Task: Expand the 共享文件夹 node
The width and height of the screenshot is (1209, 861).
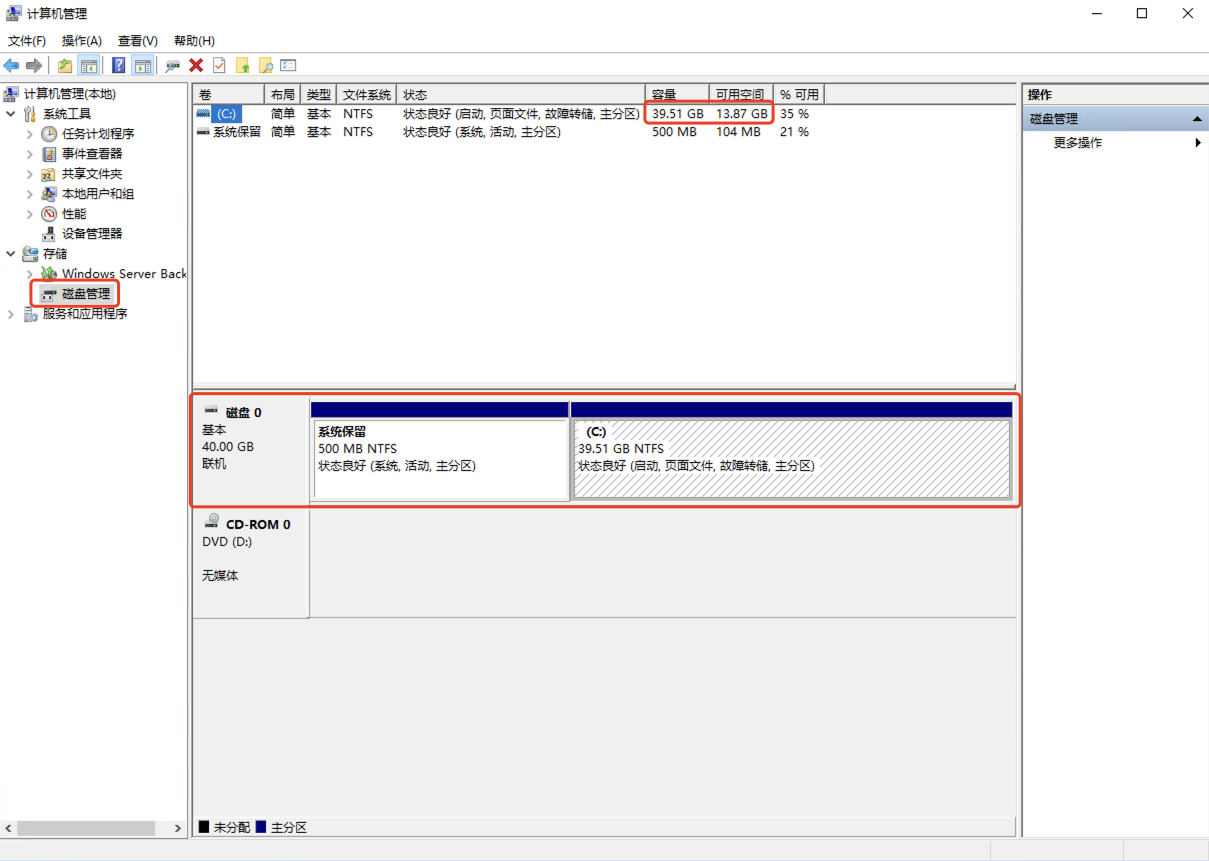Action: click(x=29, y=174)
